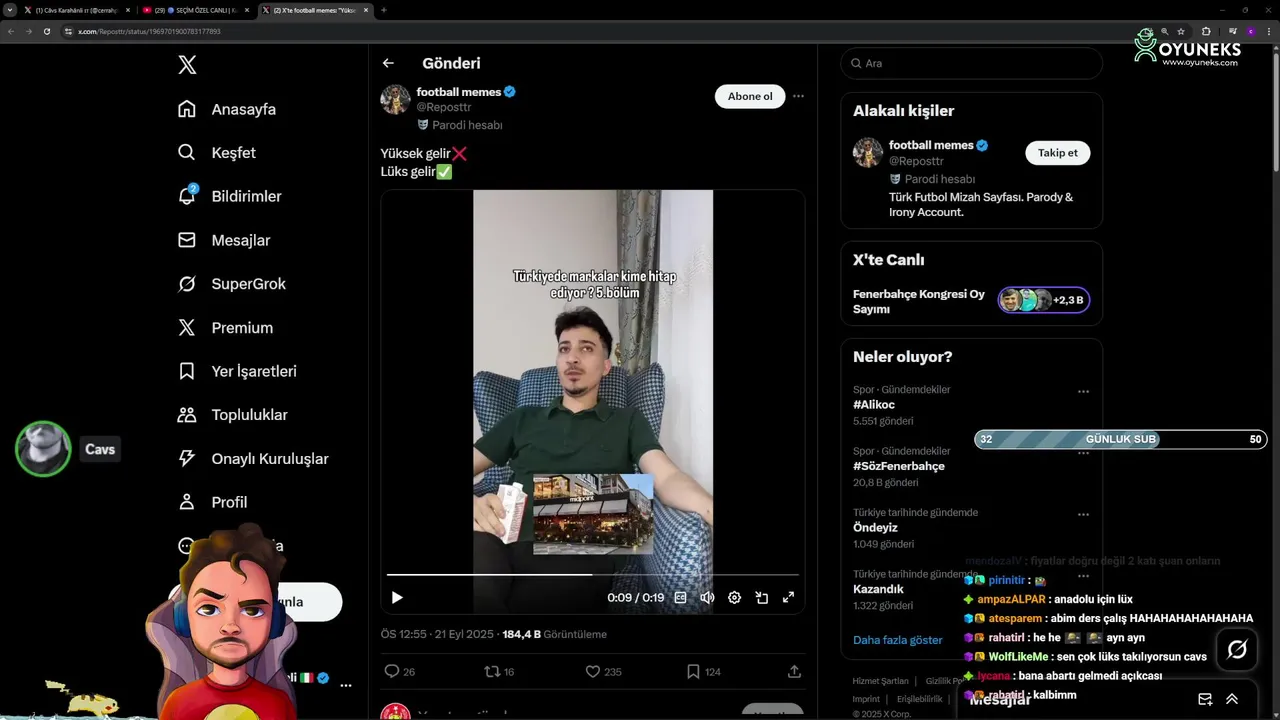1280x720 pixels.
Task: Click the reply icon with 26
Action: tap(392, 671)
